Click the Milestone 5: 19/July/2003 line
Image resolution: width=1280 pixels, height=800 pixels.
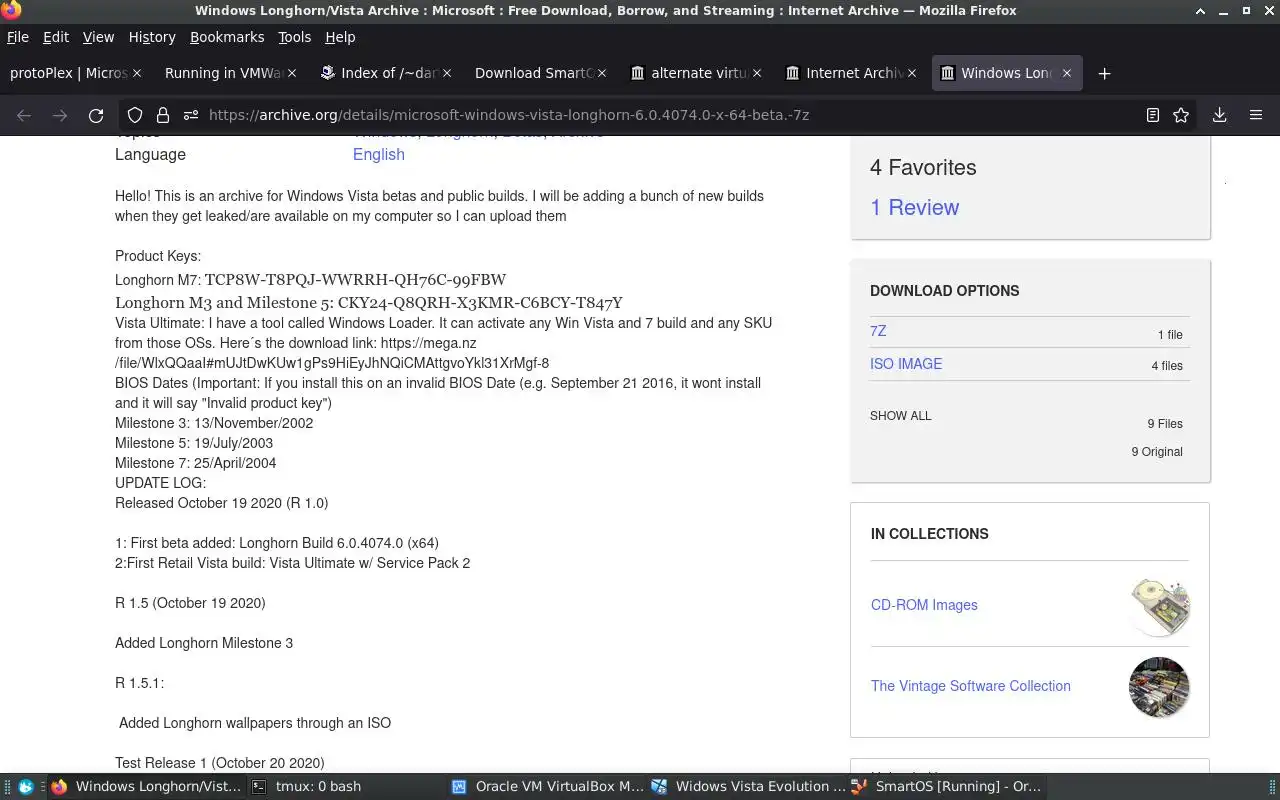point(194,443)
